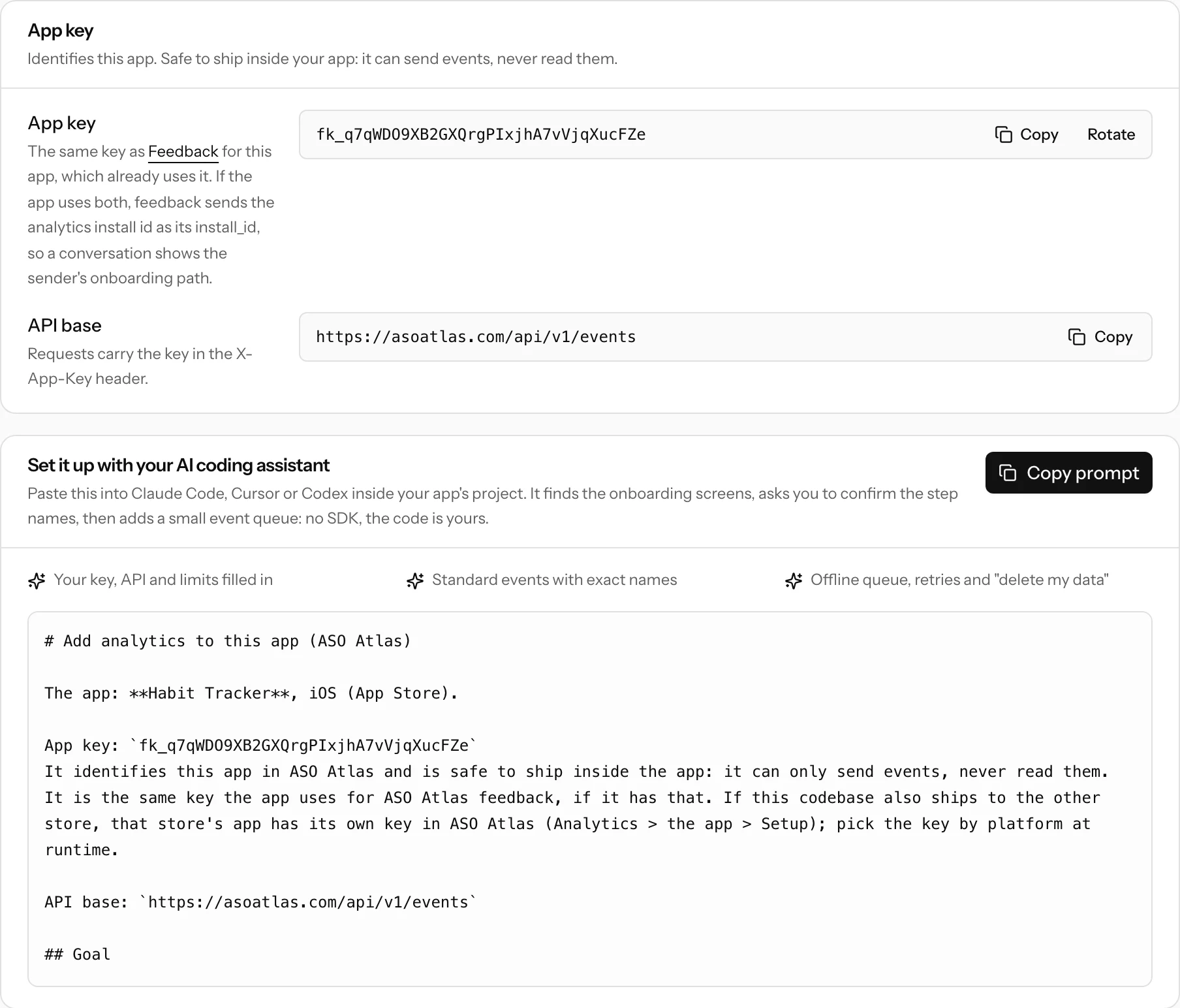
Task: Click the API base URL field
Action: click(x=725, y=337)
